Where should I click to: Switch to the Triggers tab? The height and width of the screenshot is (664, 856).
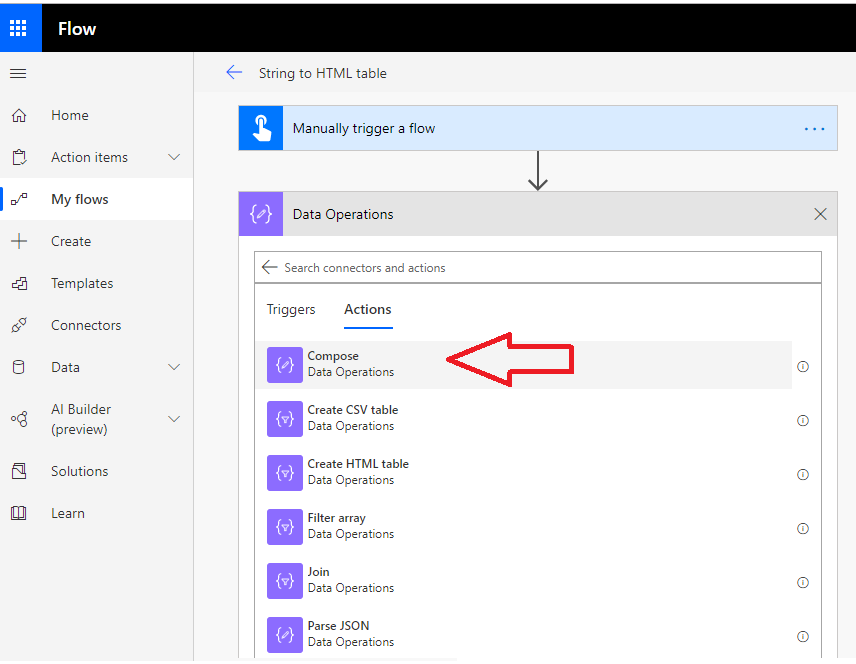(291, 309)
